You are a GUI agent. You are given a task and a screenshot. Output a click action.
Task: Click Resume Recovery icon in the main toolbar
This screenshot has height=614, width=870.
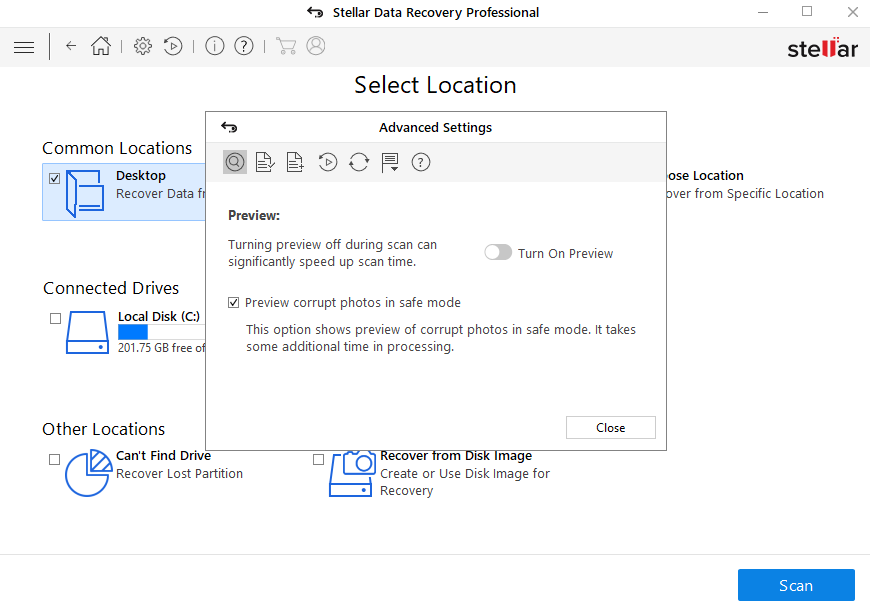point(173,46)
